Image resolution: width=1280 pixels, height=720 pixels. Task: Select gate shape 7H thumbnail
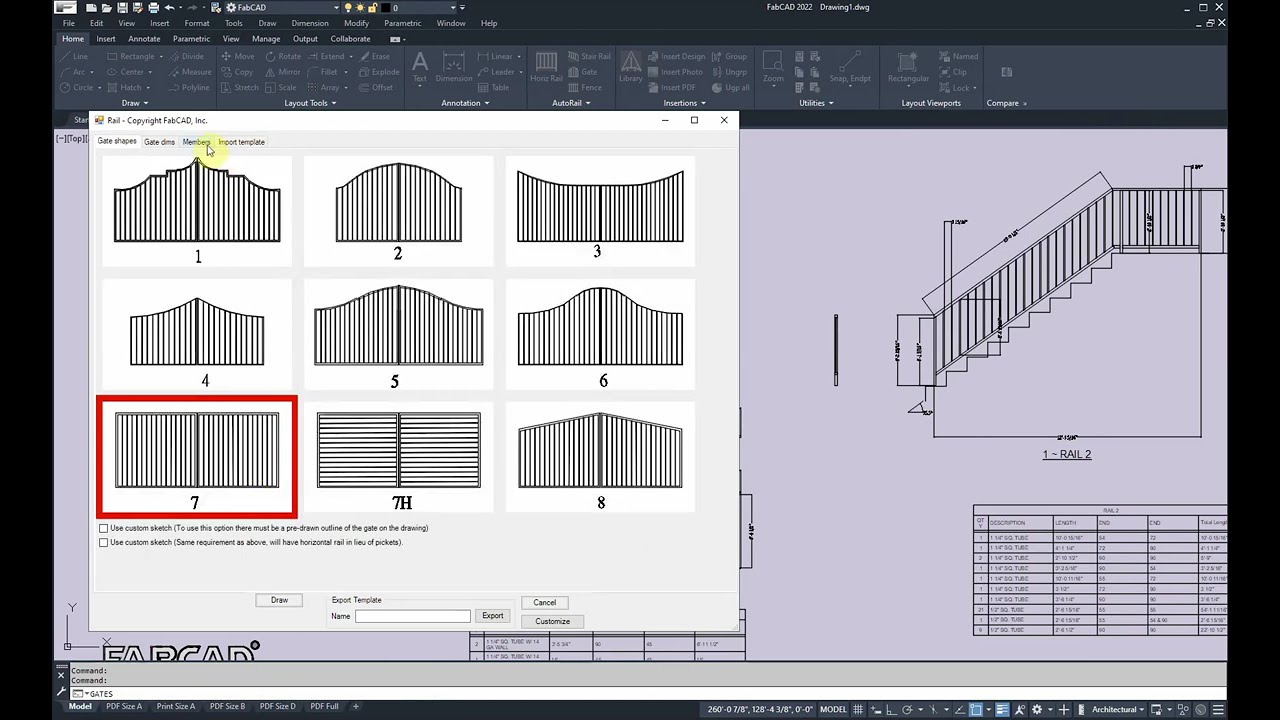pyautogui.click(x=399, y=458)
